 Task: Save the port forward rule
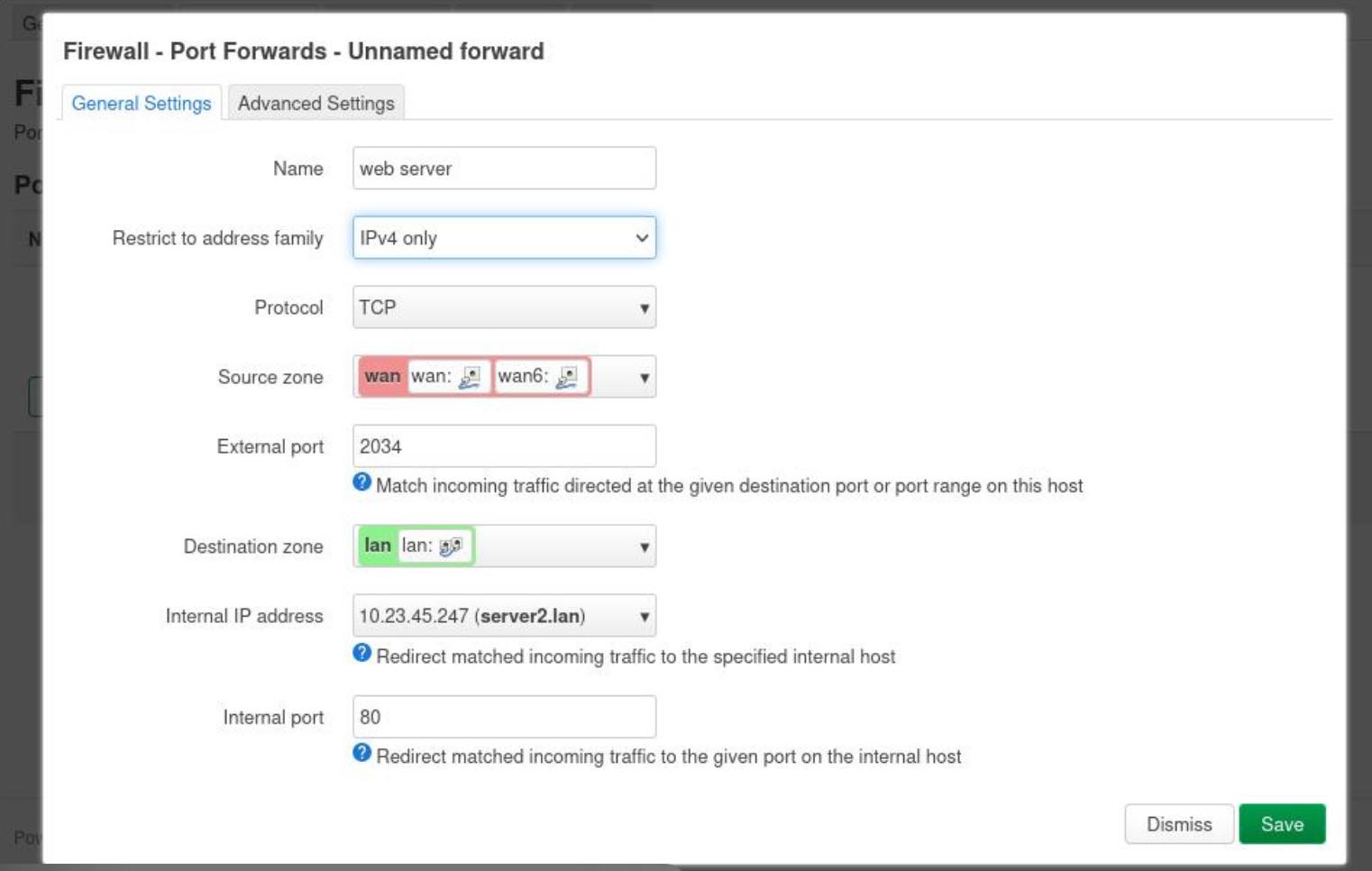1282,824
